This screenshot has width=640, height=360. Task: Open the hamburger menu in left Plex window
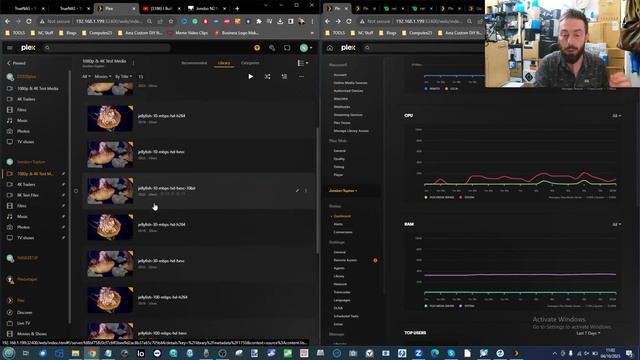pyautogui.click(x=10, y=48)
